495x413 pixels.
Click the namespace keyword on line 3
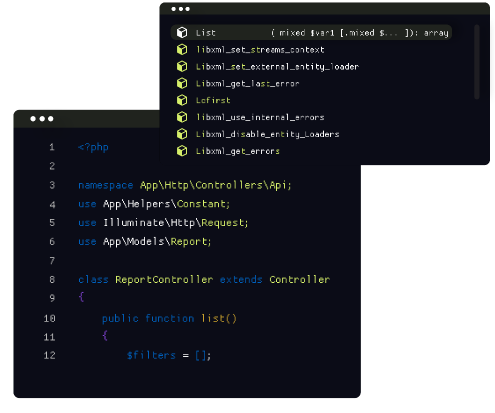click(106, 185)
